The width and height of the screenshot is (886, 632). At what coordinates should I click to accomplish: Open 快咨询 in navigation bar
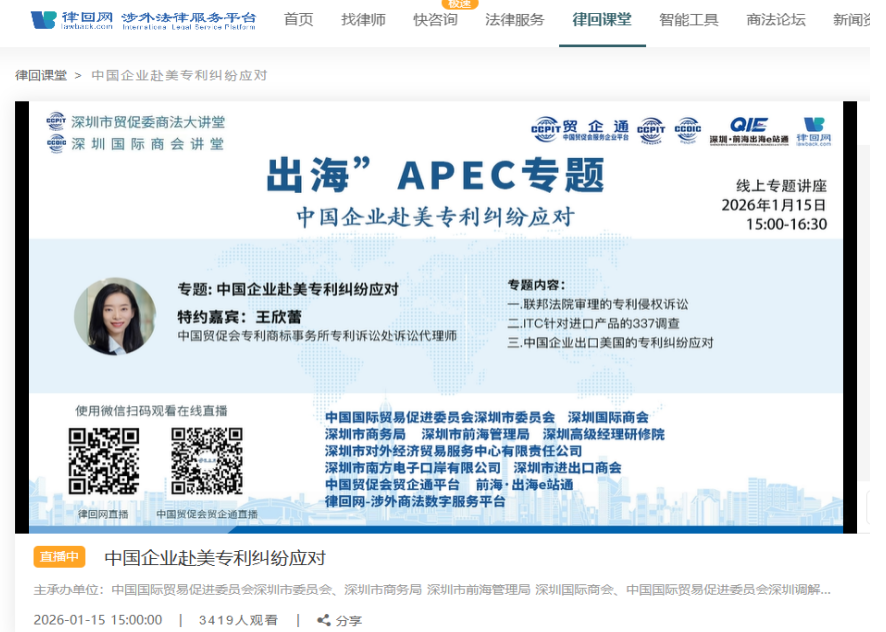(x=435, y=20)
